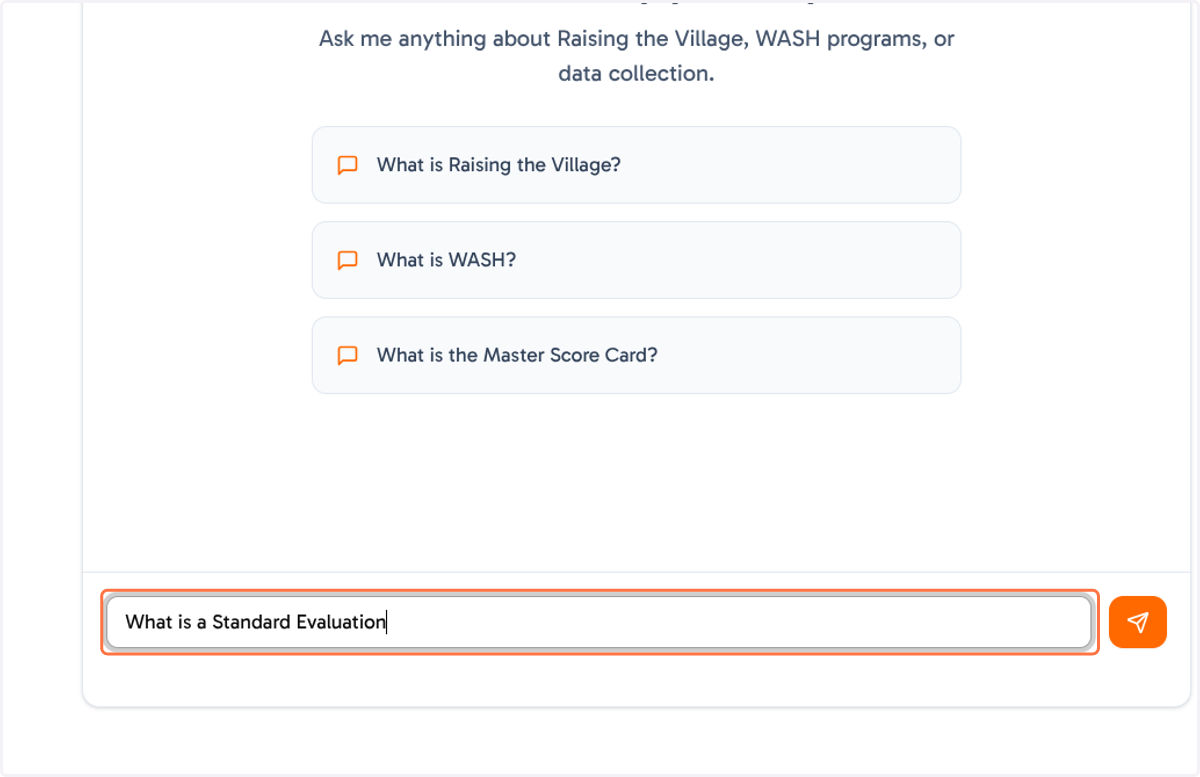
Task: Click empty space inside the Master Score Card suggestion card
Action: pos(810,355)
